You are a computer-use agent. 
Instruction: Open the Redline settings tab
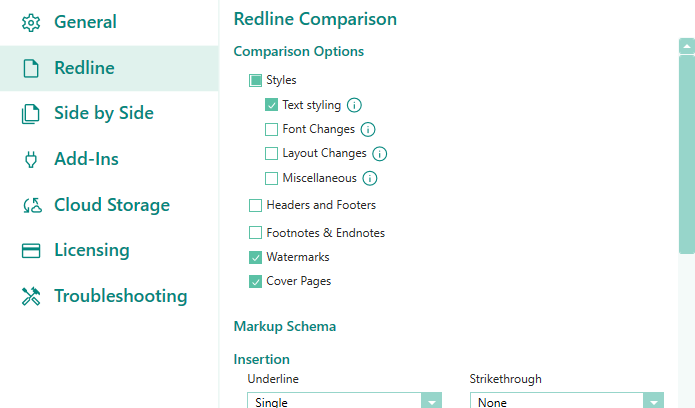109,68
